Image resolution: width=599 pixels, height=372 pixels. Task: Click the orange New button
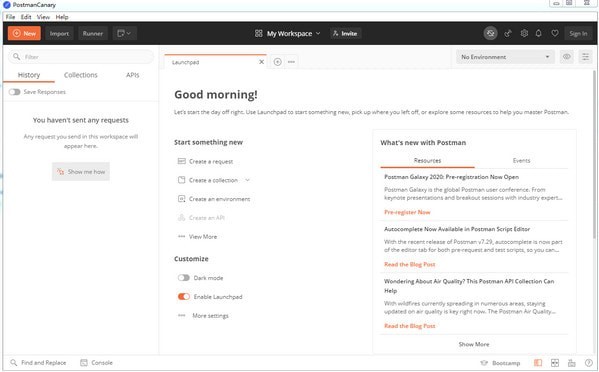click(24, 34)
